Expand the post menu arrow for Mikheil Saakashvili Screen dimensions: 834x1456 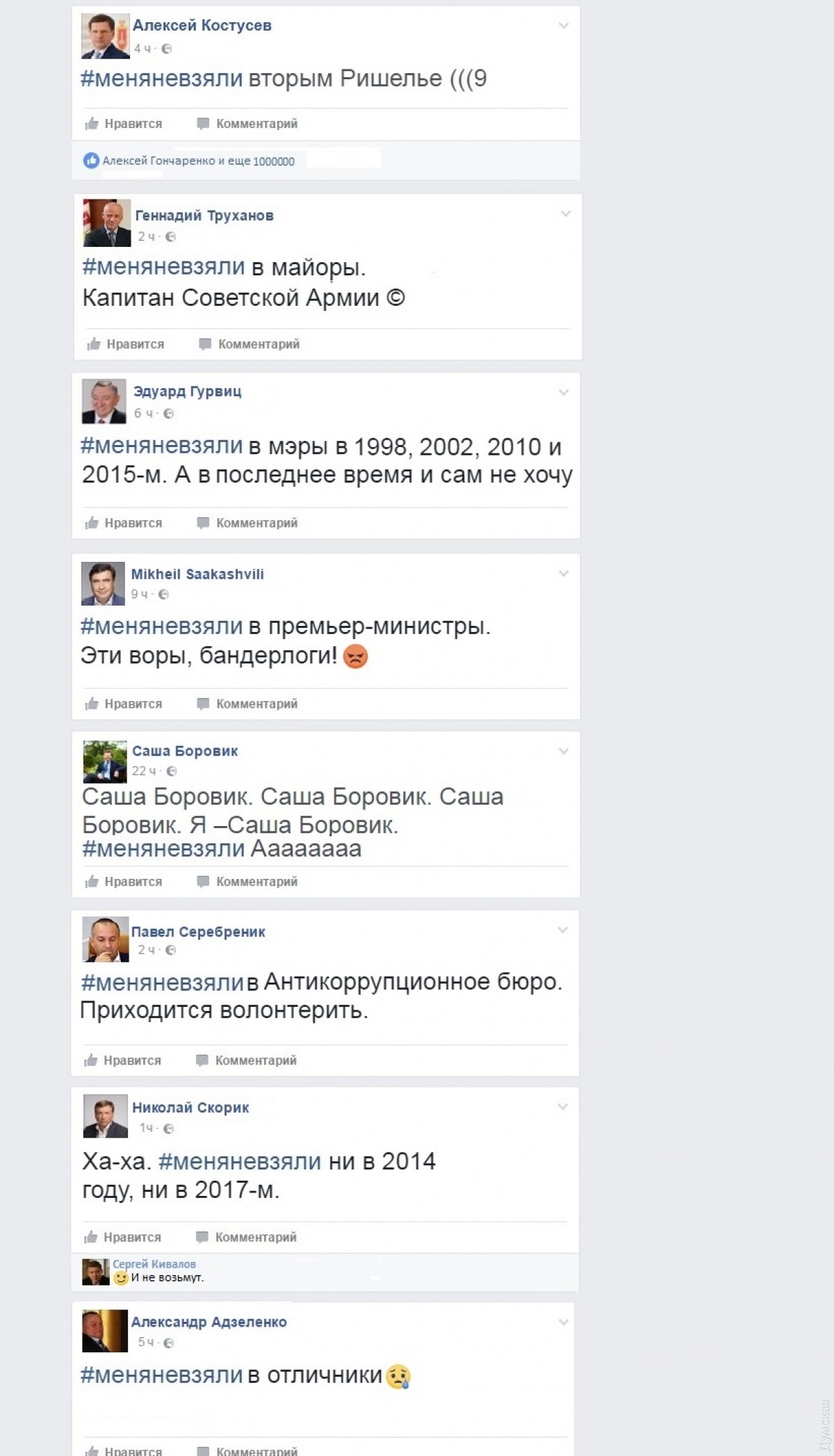tap(564, 574)
